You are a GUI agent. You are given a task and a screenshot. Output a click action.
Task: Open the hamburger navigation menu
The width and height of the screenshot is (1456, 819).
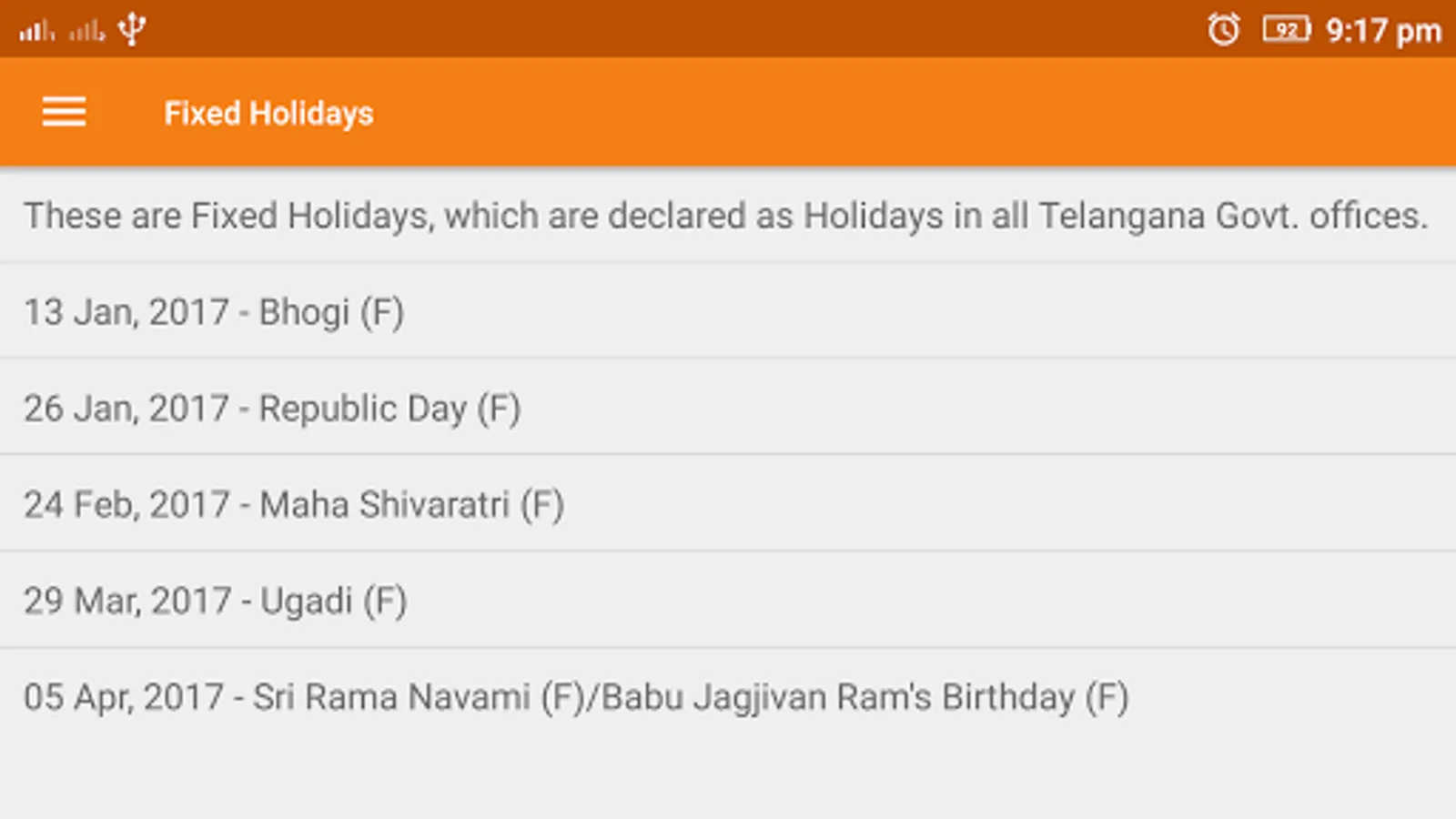point(64,113)
